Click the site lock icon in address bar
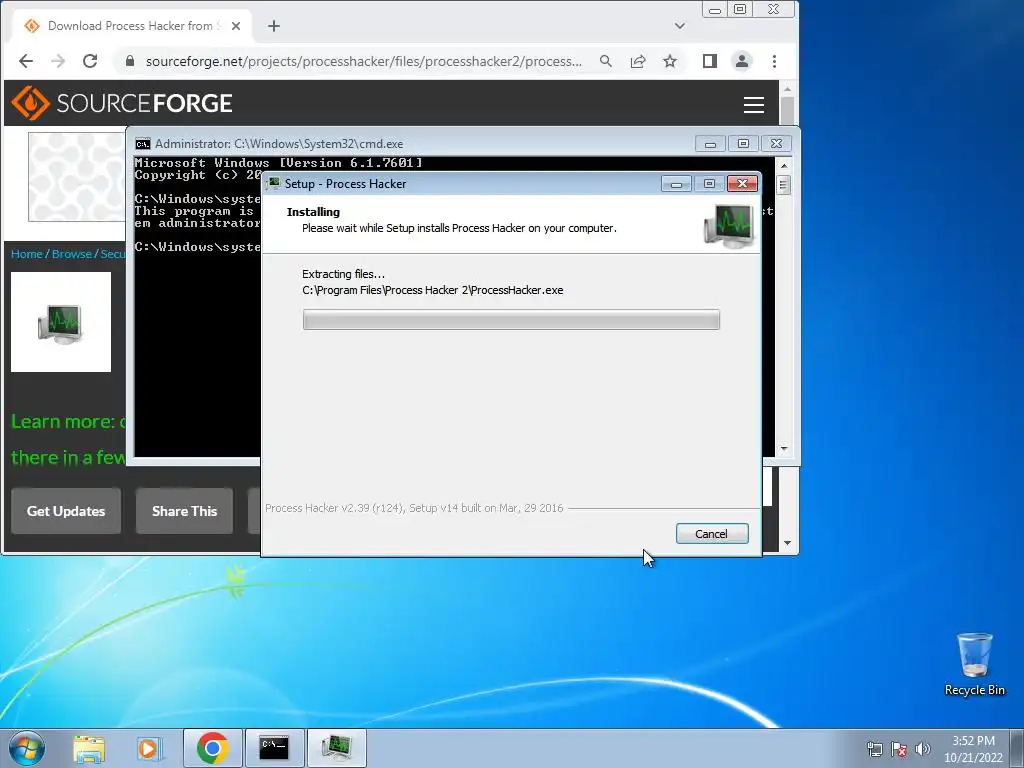 pyautogui.click(x=129, y=61)
